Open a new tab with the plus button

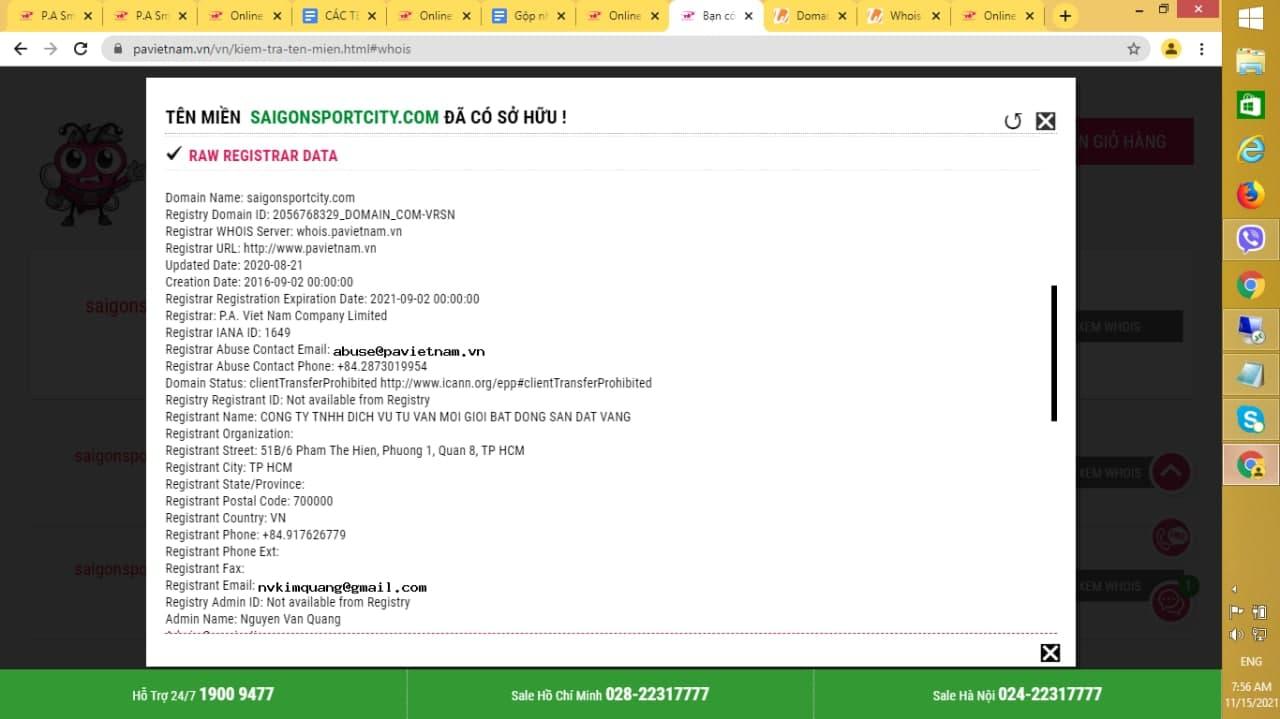(x=1065, y=16)
